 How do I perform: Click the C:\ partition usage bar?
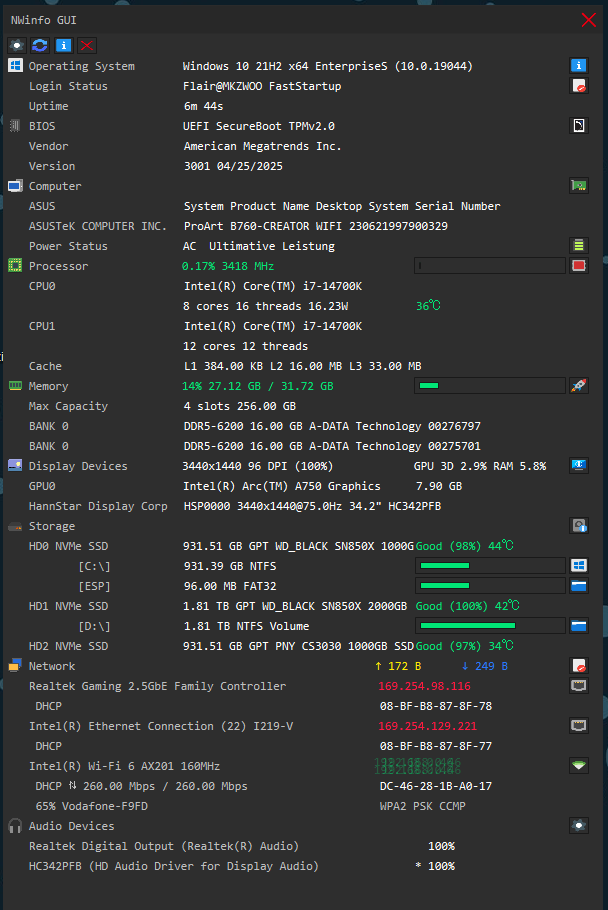(x=490, y=565)
